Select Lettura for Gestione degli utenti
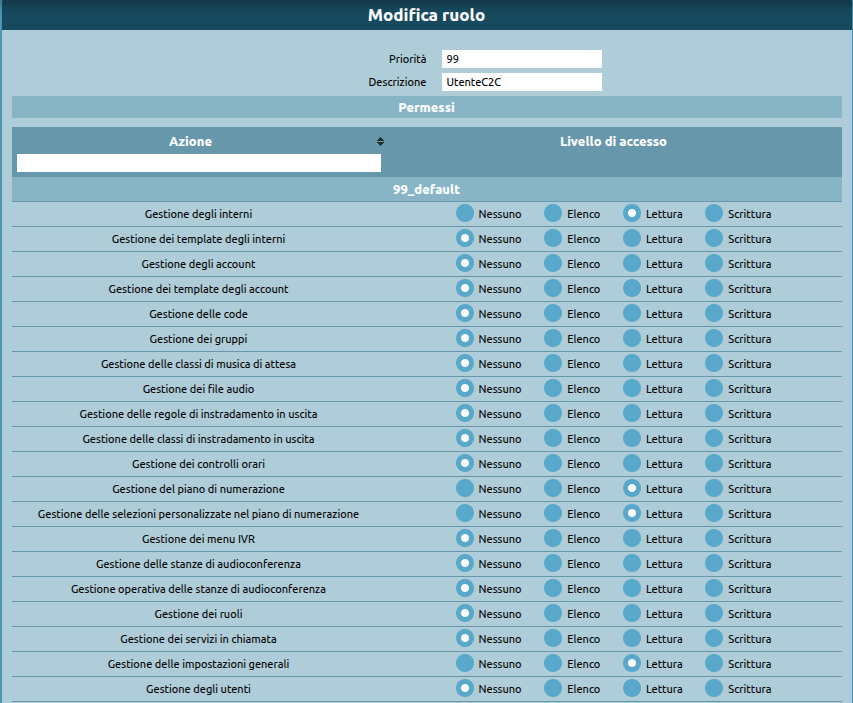The image size is (853, 703). coord(632,688)
